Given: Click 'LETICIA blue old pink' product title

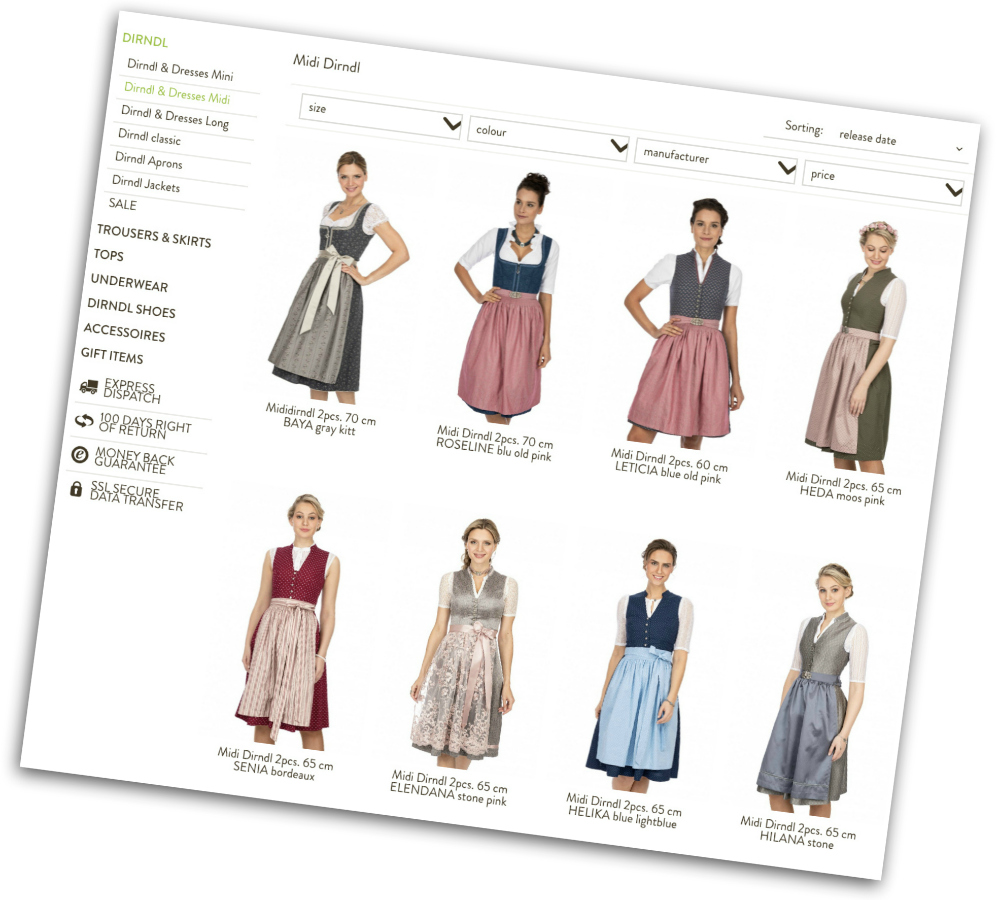Looking at the screenshot, I should [x=668, y=473].
